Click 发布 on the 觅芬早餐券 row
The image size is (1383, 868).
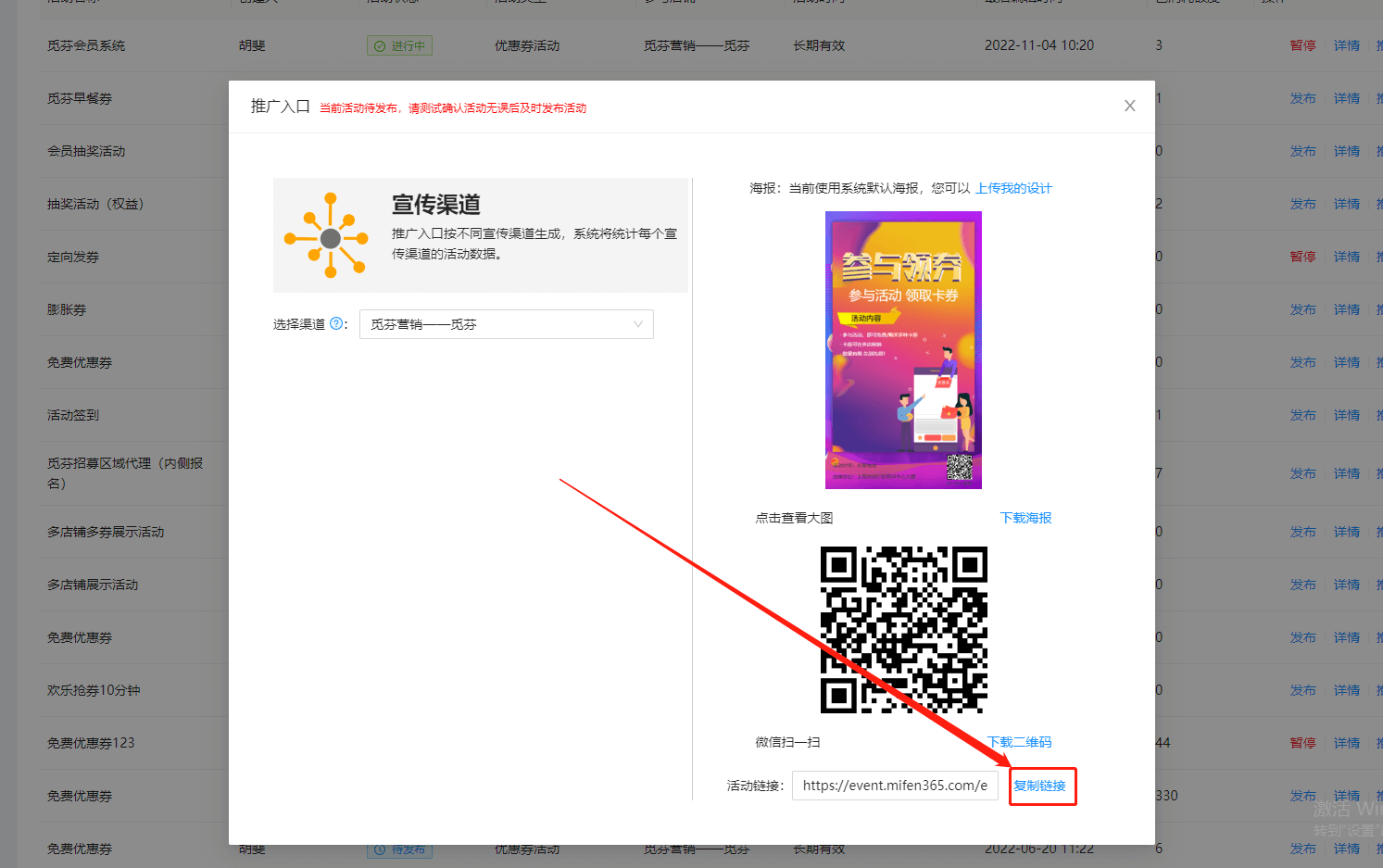(1302, 97)
